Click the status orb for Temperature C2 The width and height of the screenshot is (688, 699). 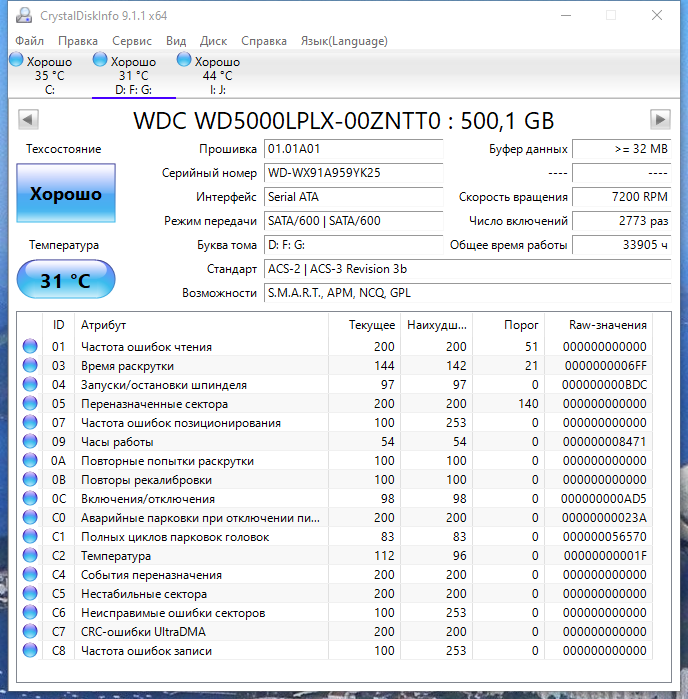pyautogui.click(x=30, y=556)
